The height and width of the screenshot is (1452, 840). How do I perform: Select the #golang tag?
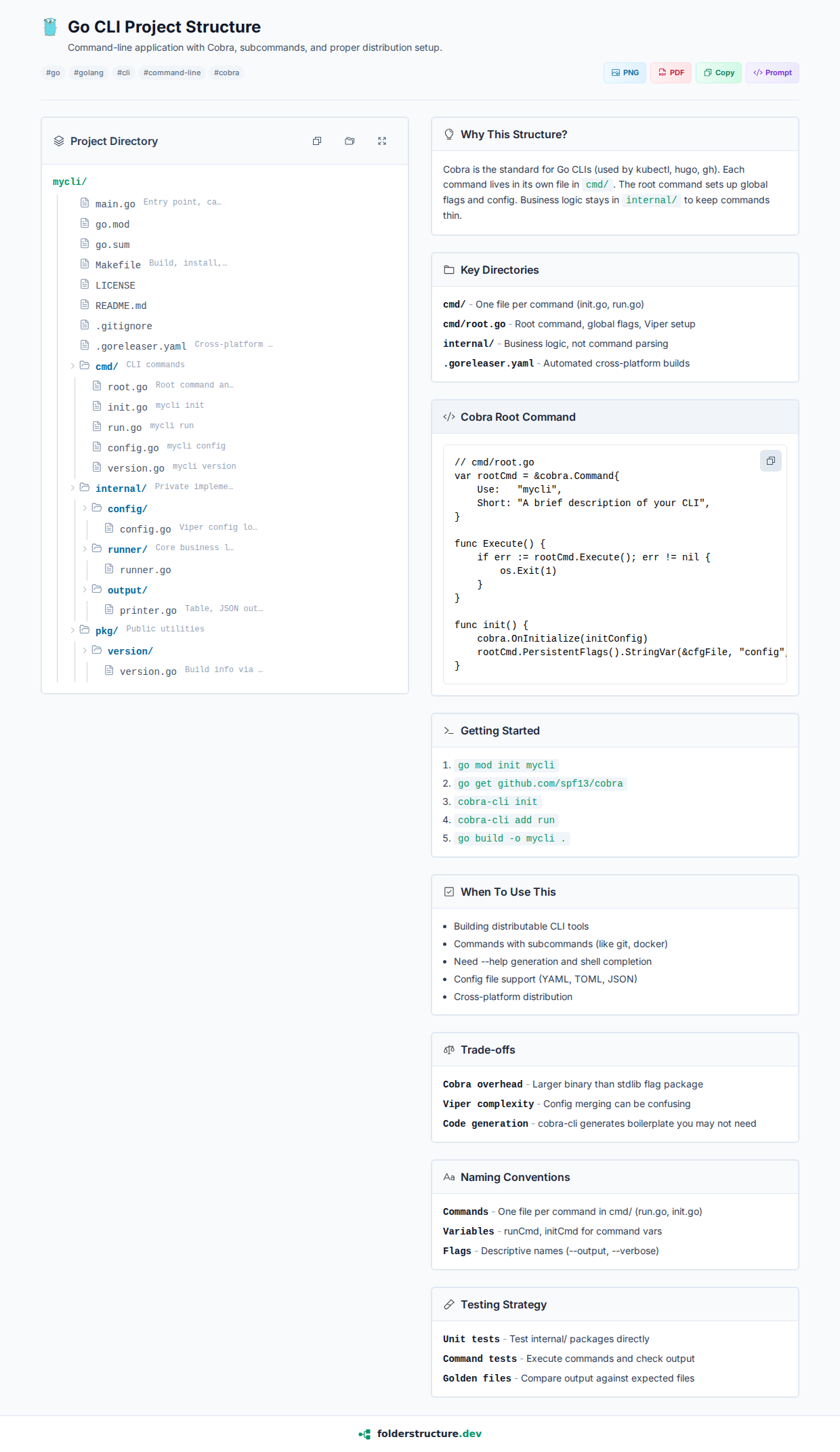[x=89, y=72]
